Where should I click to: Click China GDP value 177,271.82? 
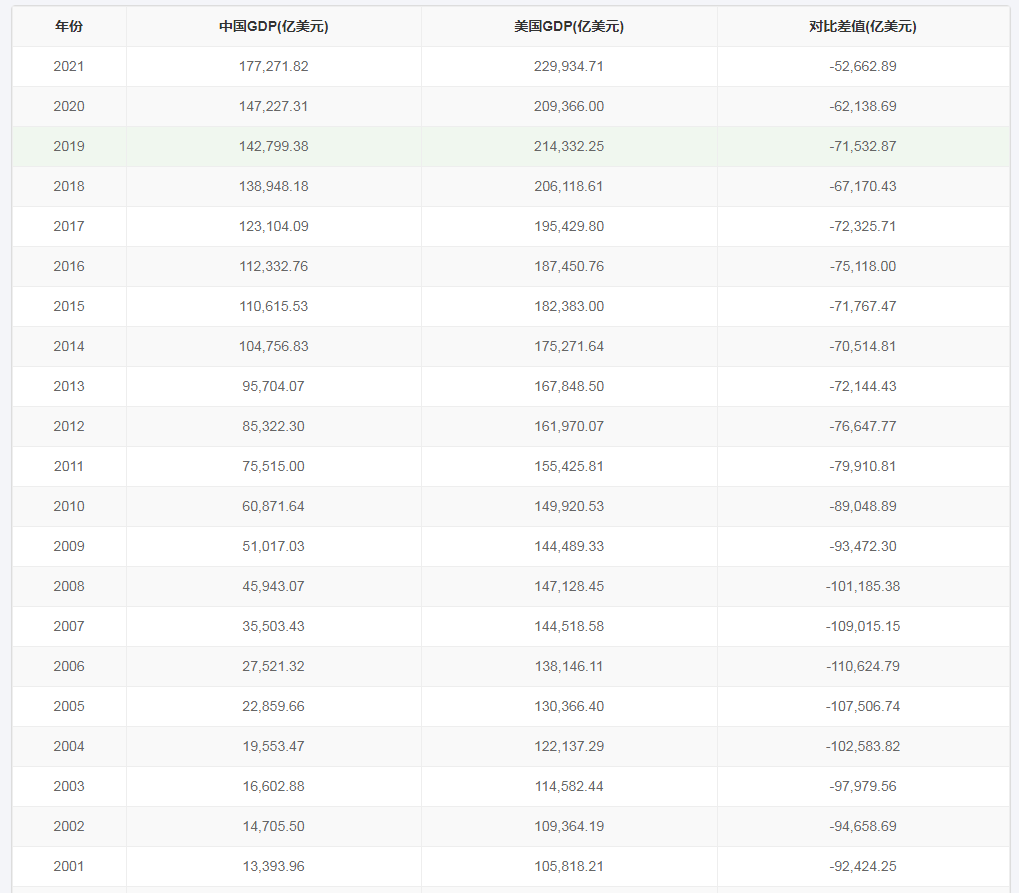pos(273,66)
